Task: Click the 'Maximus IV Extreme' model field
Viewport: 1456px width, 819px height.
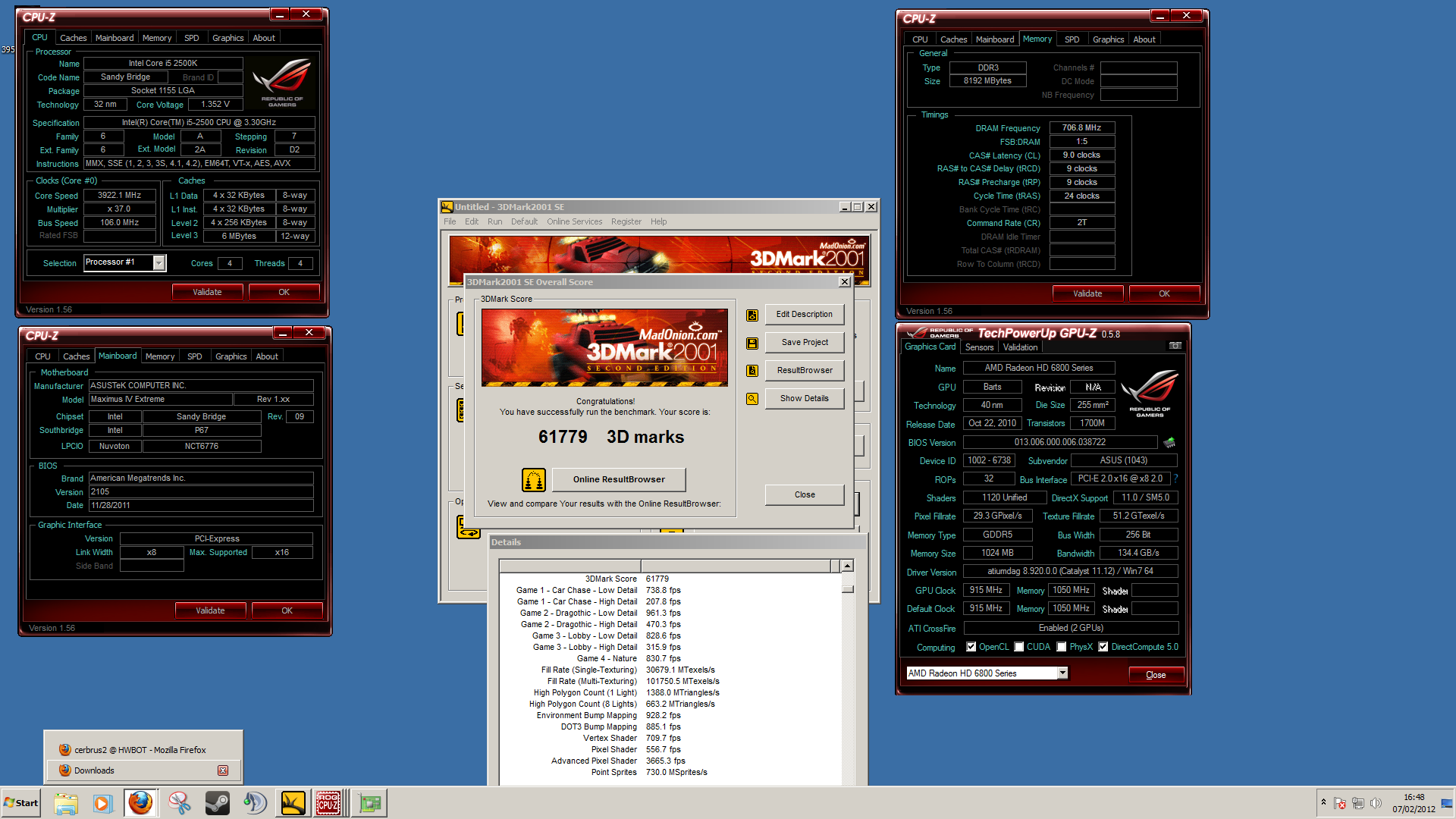Action: click(159, 399)
